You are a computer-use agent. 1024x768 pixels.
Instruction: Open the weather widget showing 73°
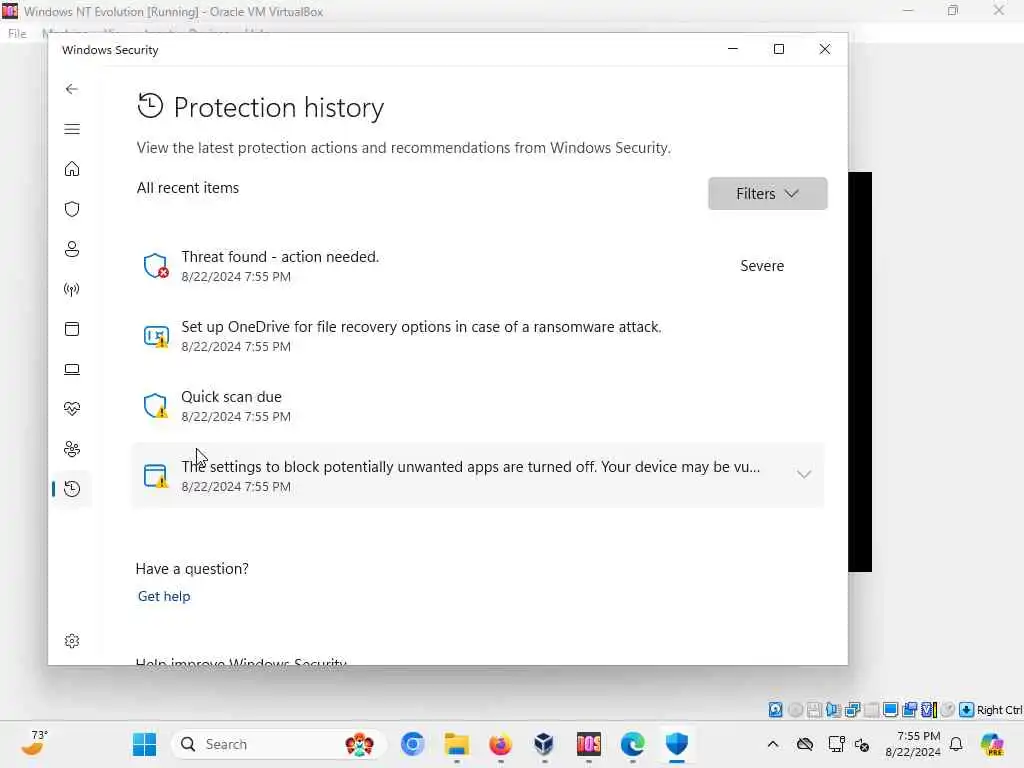point(37,743)
